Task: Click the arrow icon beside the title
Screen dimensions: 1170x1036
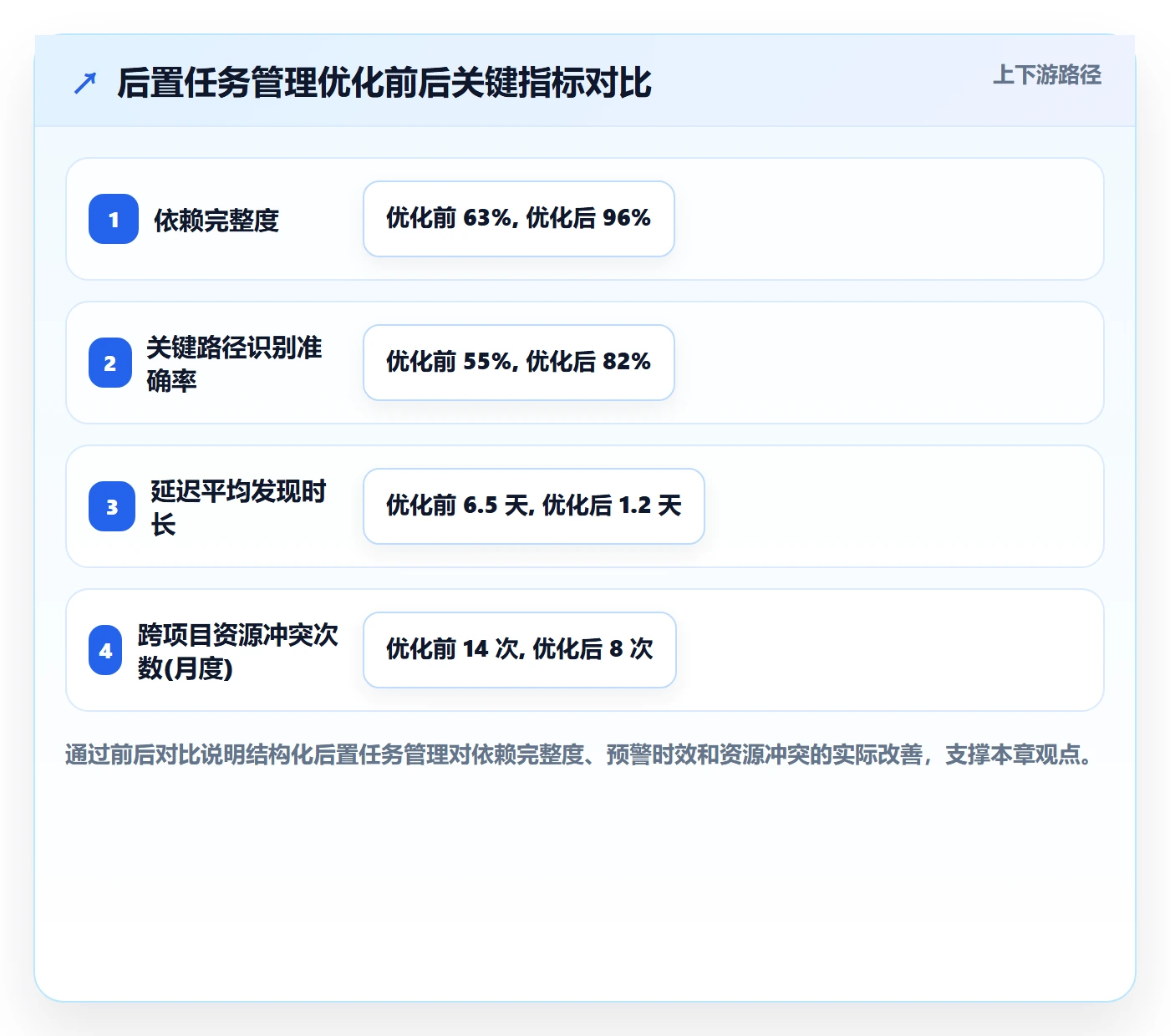Action: click(x=85, y=84)
